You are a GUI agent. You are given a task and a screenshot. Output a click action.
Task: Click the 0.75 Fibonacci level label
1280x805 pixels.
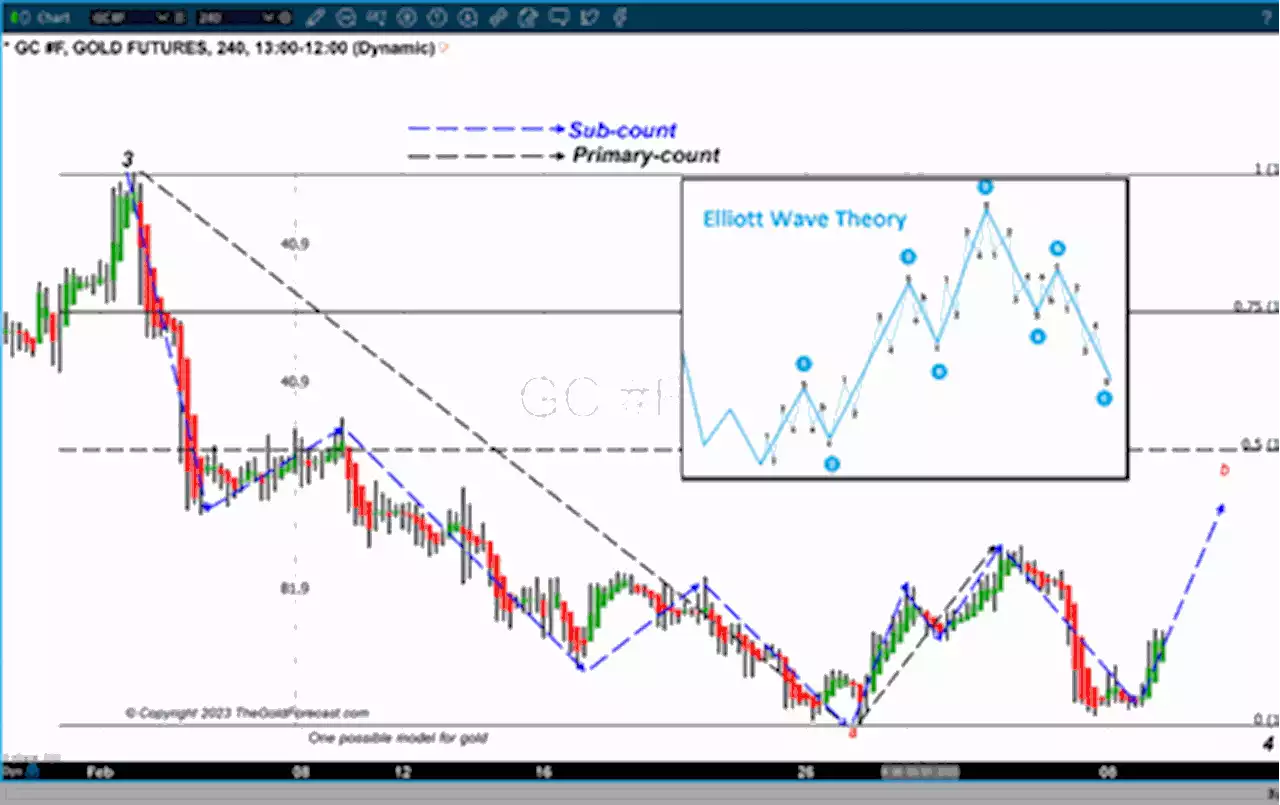click(1256, 307)
